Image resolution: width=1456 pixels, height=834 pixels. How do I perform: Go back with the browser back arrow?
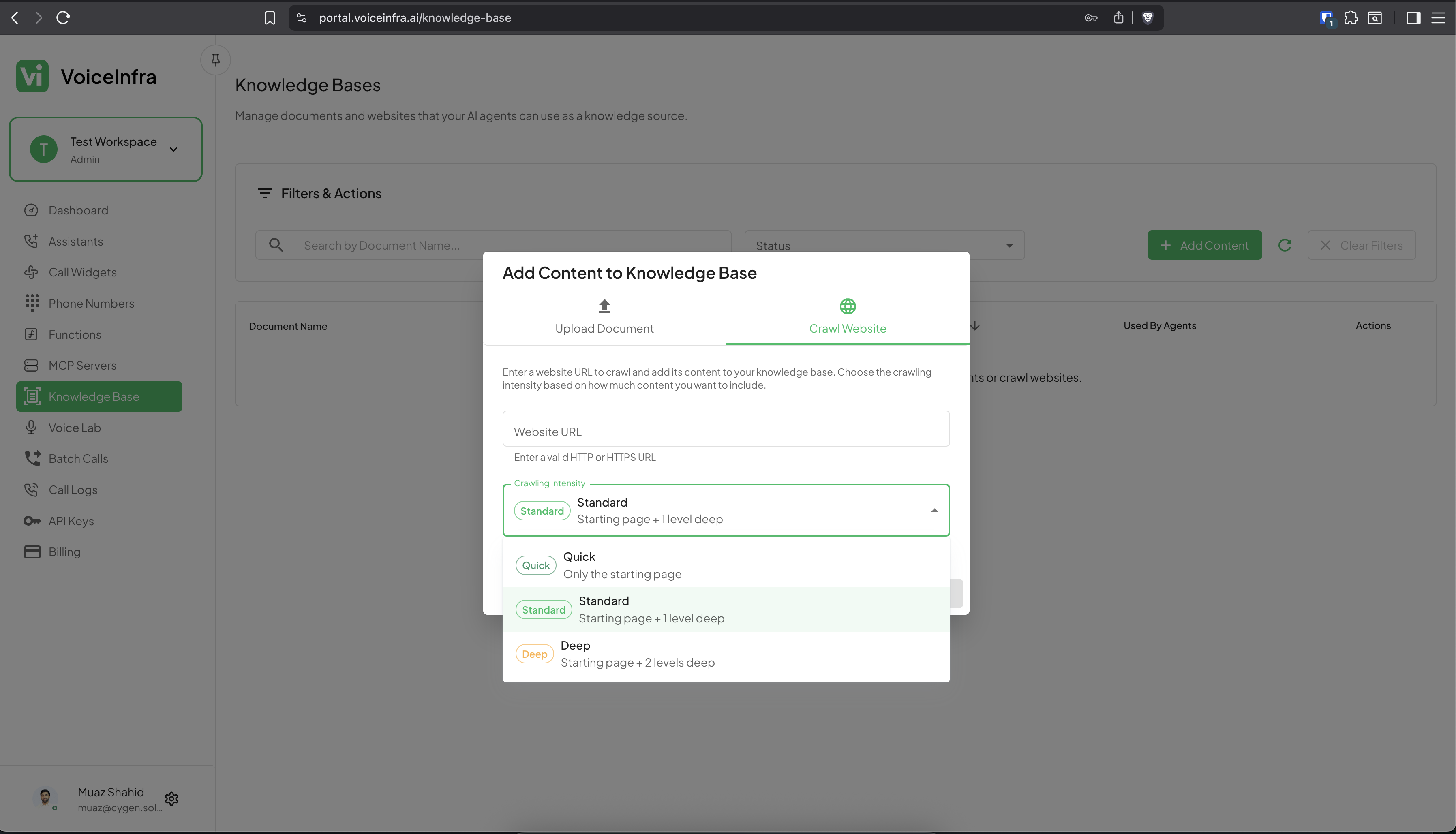(15, 18)
